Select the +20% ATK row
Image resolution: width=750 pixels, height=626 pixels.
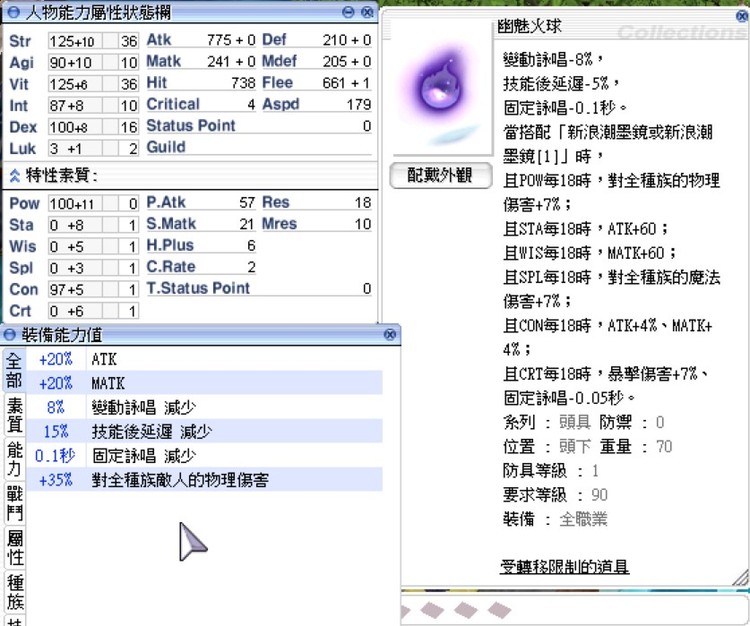(x=204, y=359)
